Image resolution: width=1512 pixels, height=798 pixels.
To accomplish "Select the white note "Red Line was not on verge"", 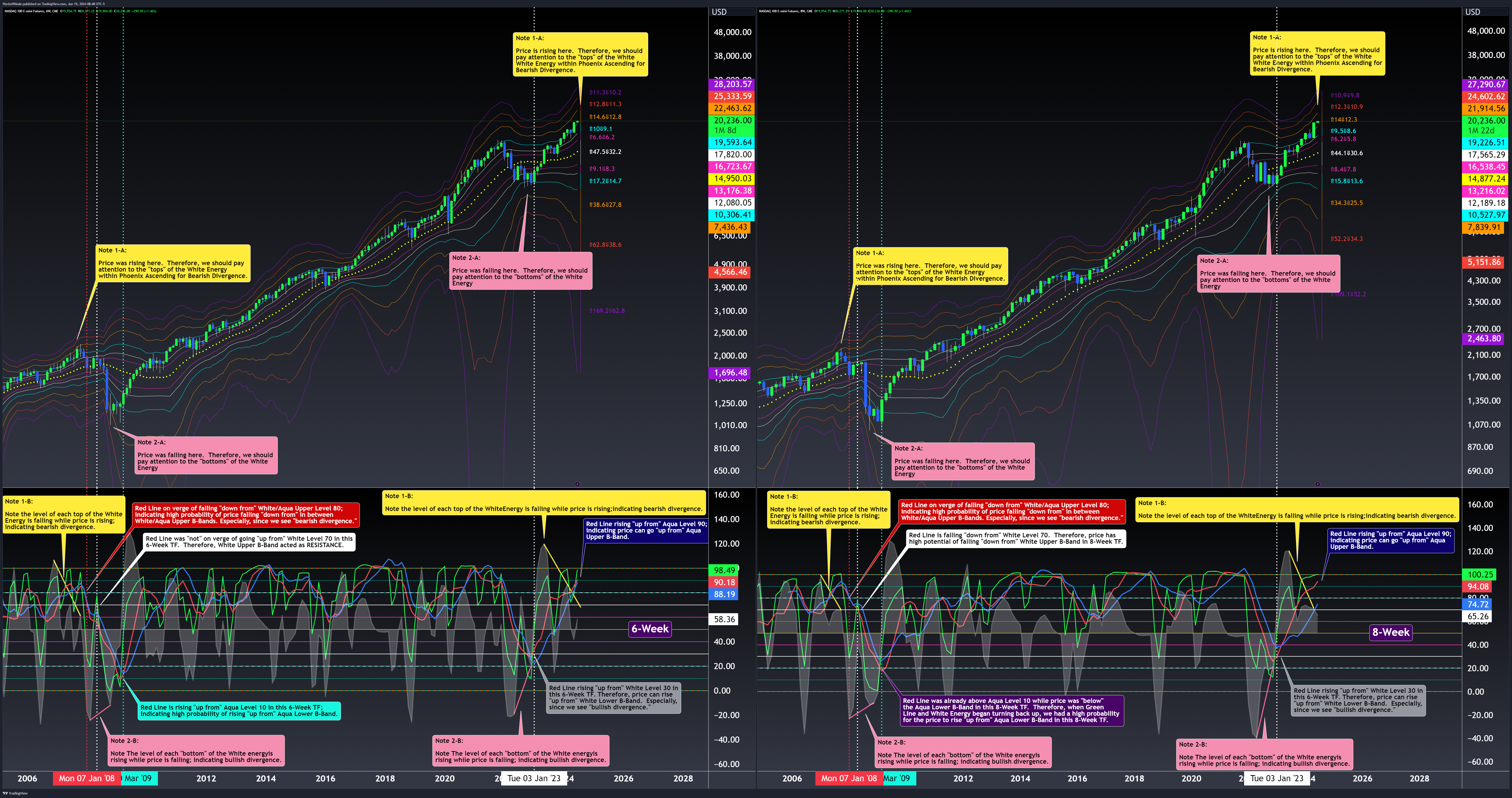I will pos(250,542).
